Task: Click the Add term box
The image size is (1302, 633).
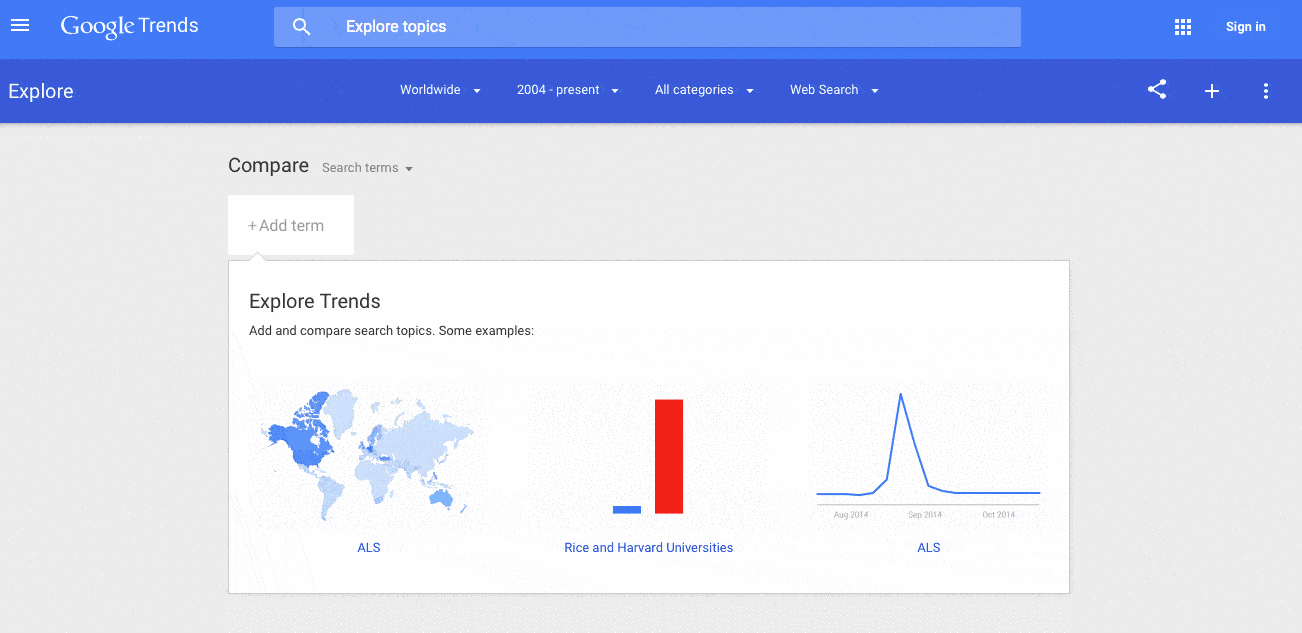Action: click(x=291, y=225)
